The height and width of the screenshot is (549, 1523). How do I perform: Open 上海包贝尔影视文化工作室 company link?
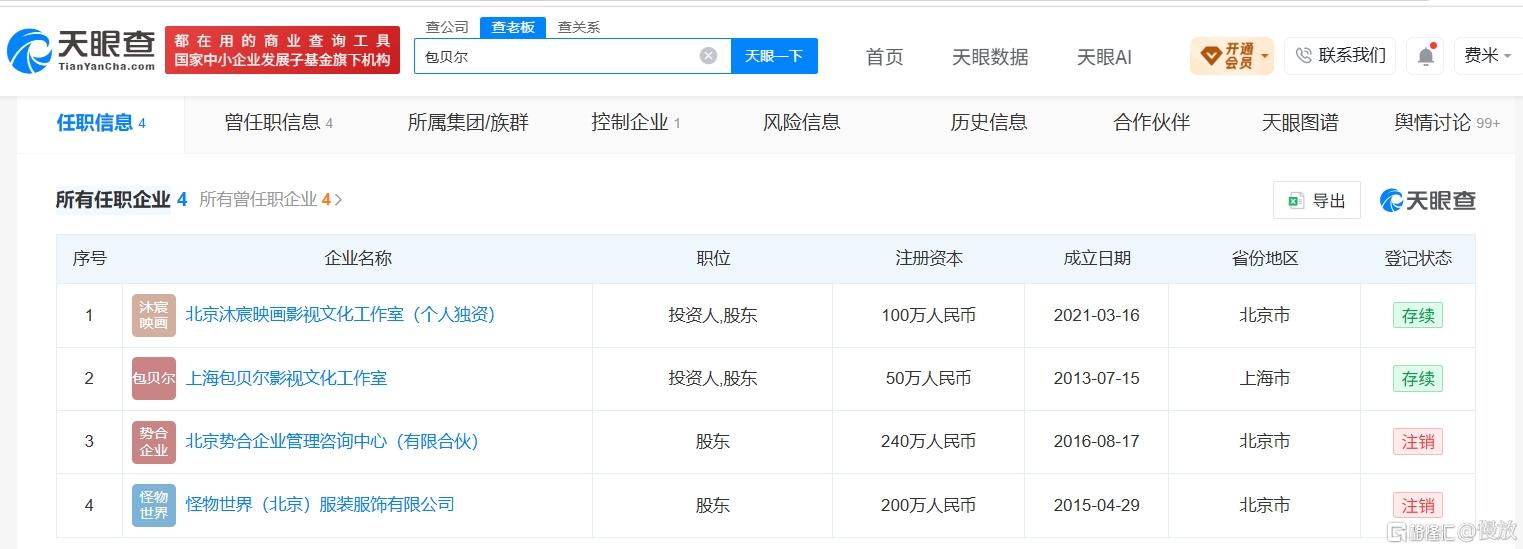(286, 378)
